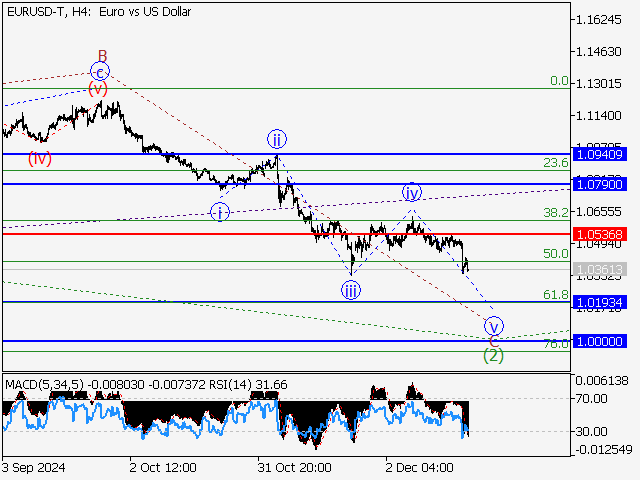Select the blue circled wave i marker

[220, 211]
